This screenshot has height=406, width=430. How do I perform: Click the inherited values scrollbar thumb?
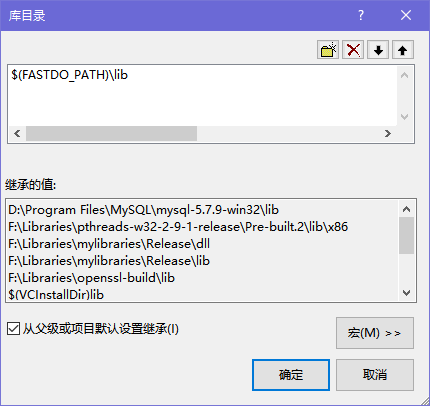406,235
